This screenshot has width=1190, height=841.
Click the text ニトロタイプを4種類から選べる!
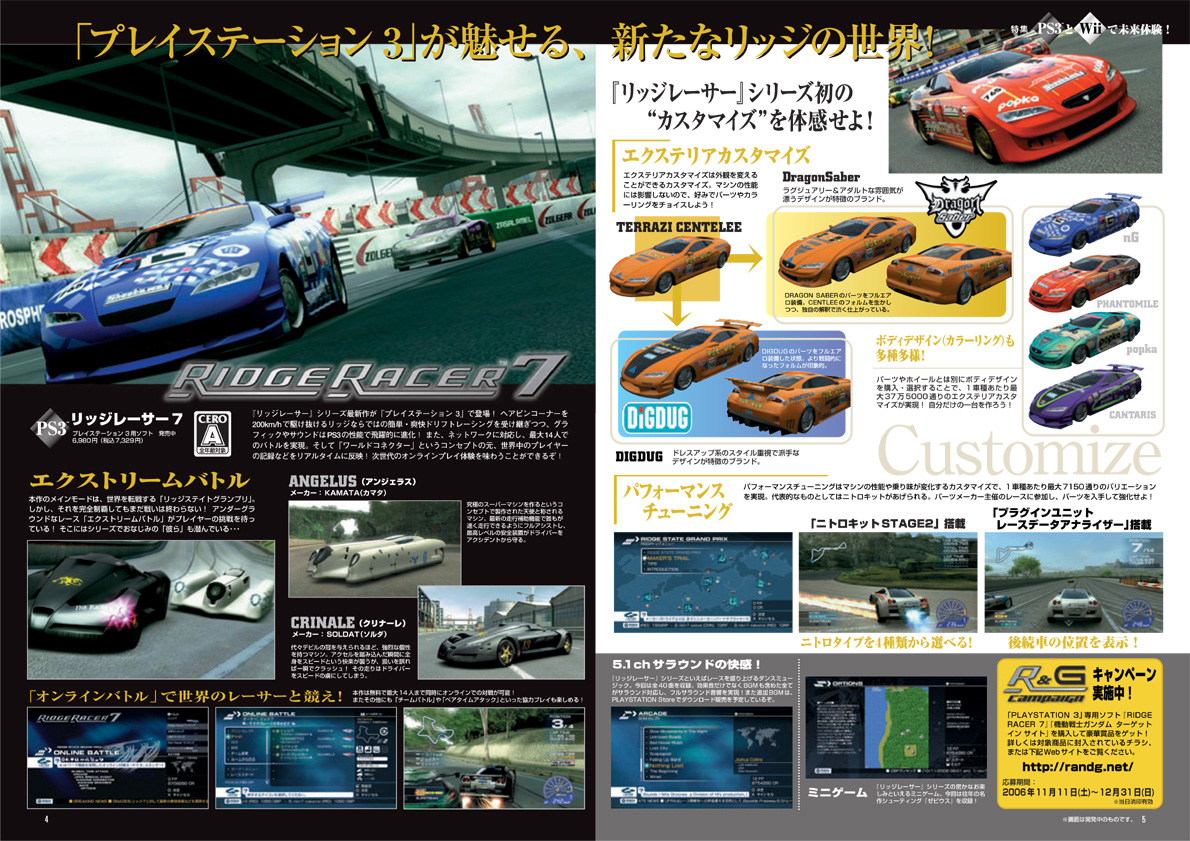click(x=886, y=642)
